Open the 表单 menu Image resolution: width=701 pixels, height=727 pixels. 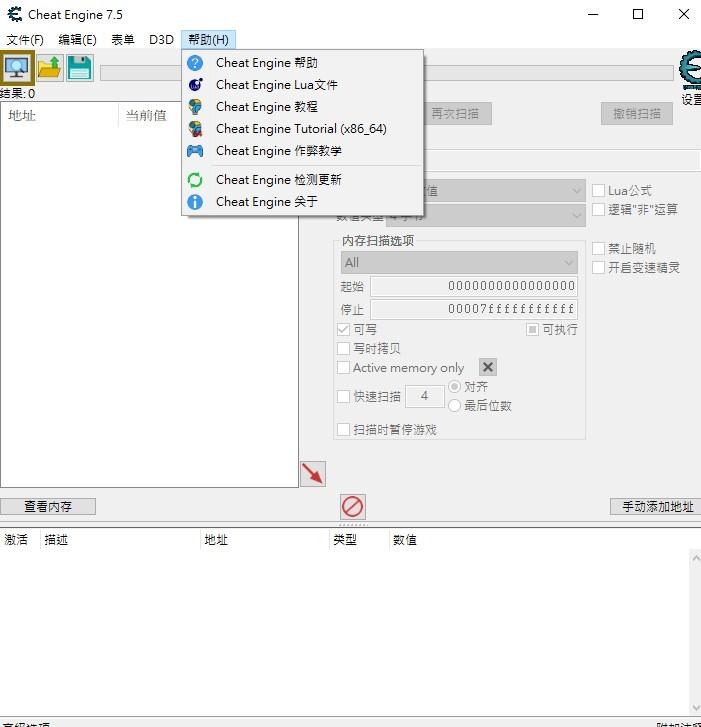click(x=123, y=40)
